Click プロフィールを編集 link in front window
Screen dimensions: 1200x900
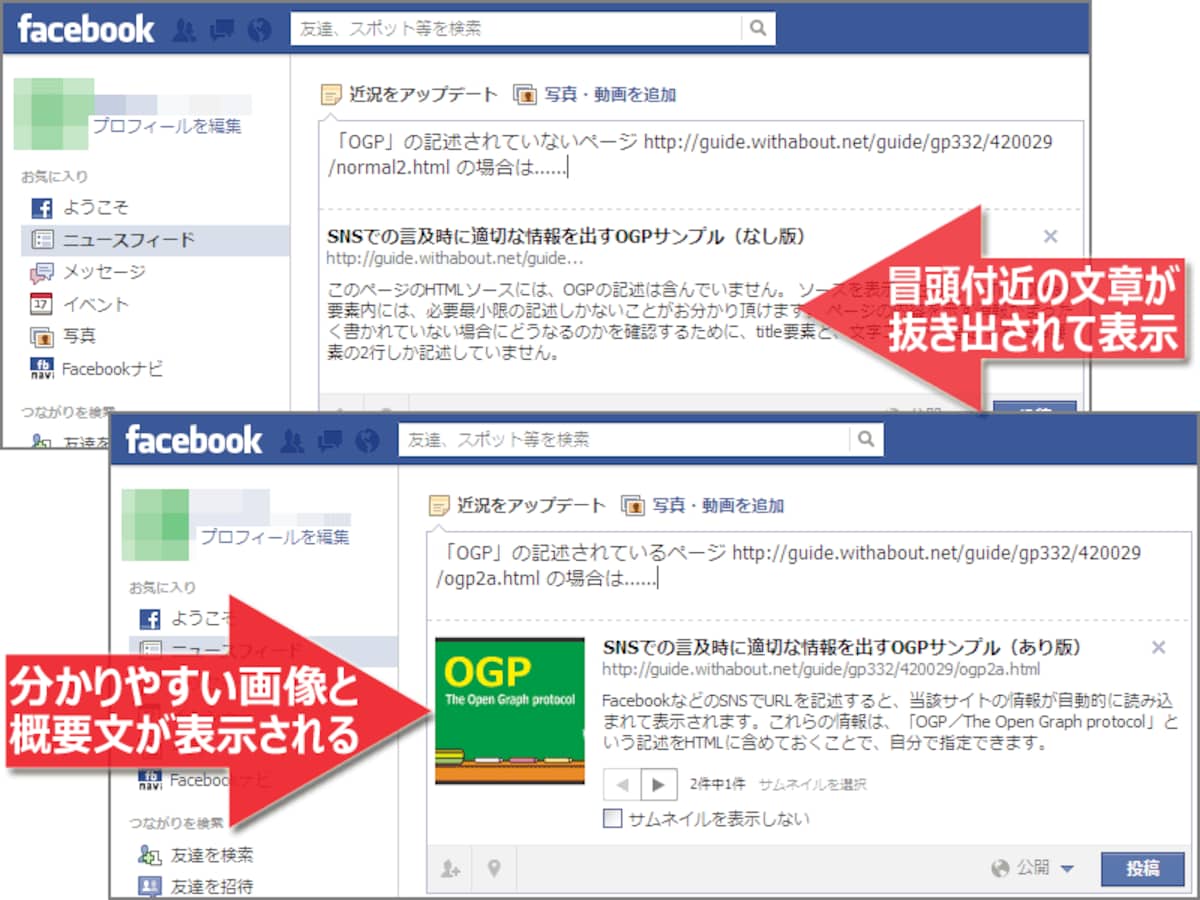point(275,538)
